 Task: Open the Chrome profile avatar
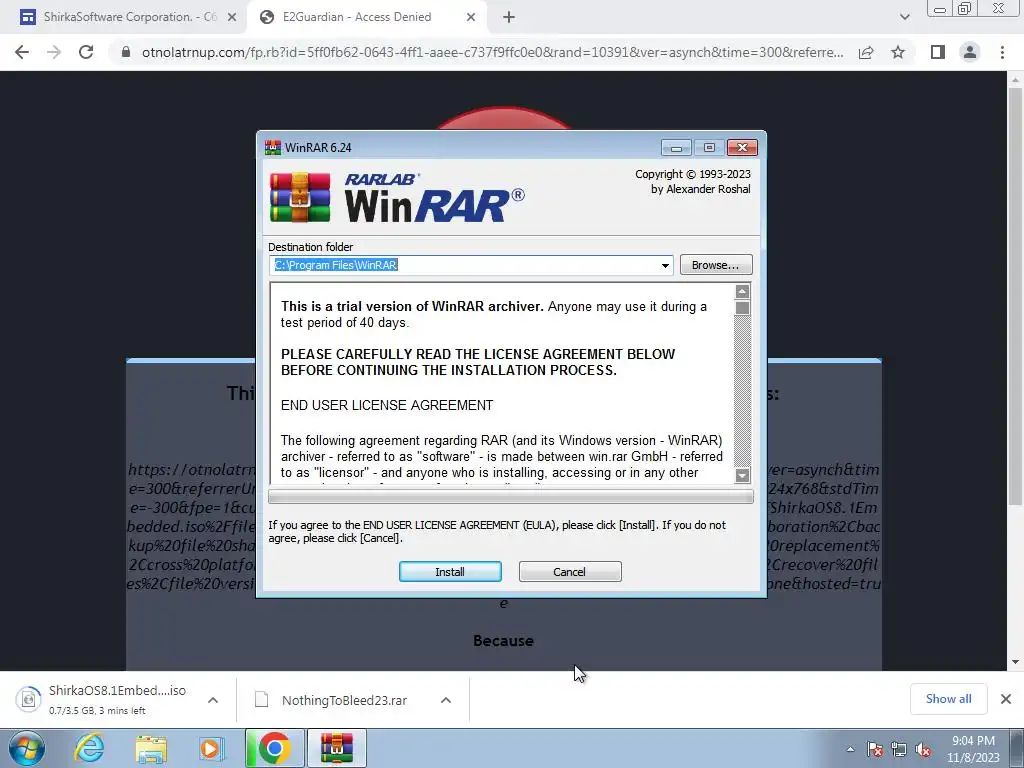tap(970, 52)
